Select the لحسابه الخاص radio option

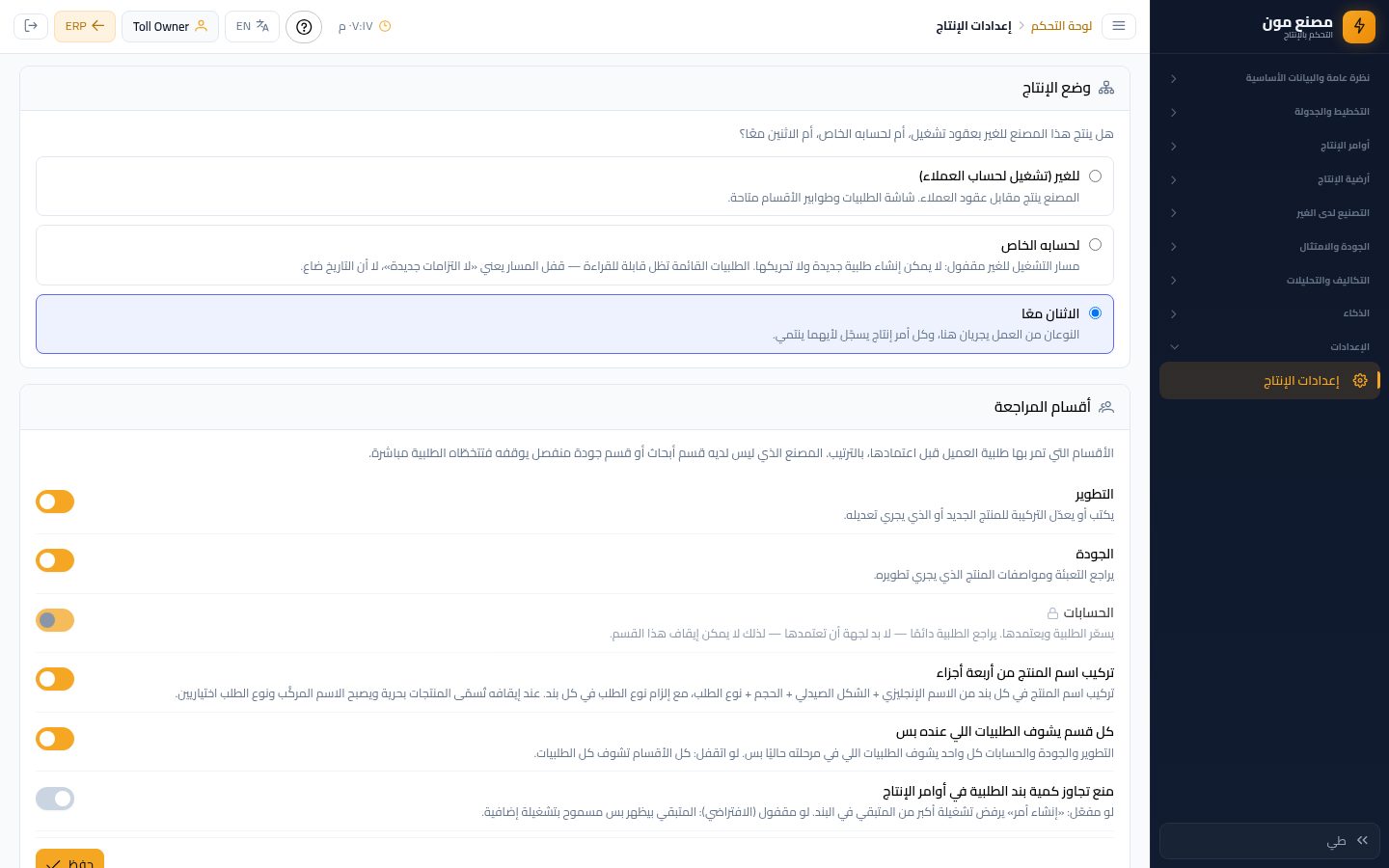point(1095,245)
